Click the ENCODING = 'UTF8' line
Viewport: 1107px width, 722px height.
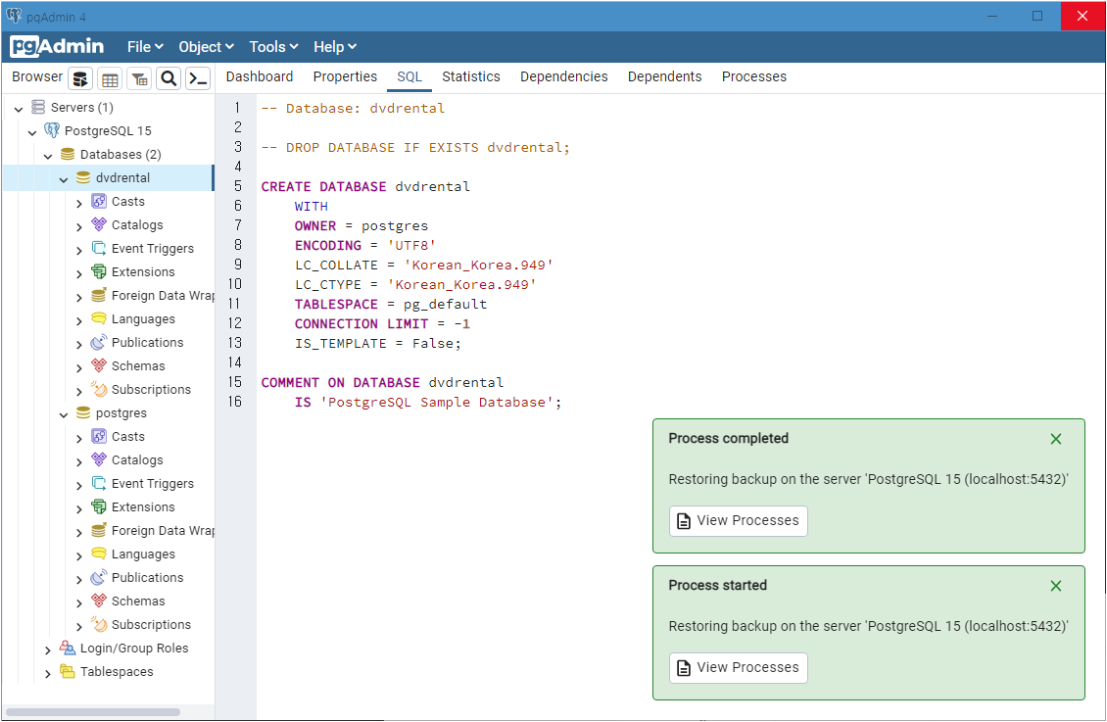(365, 246)
